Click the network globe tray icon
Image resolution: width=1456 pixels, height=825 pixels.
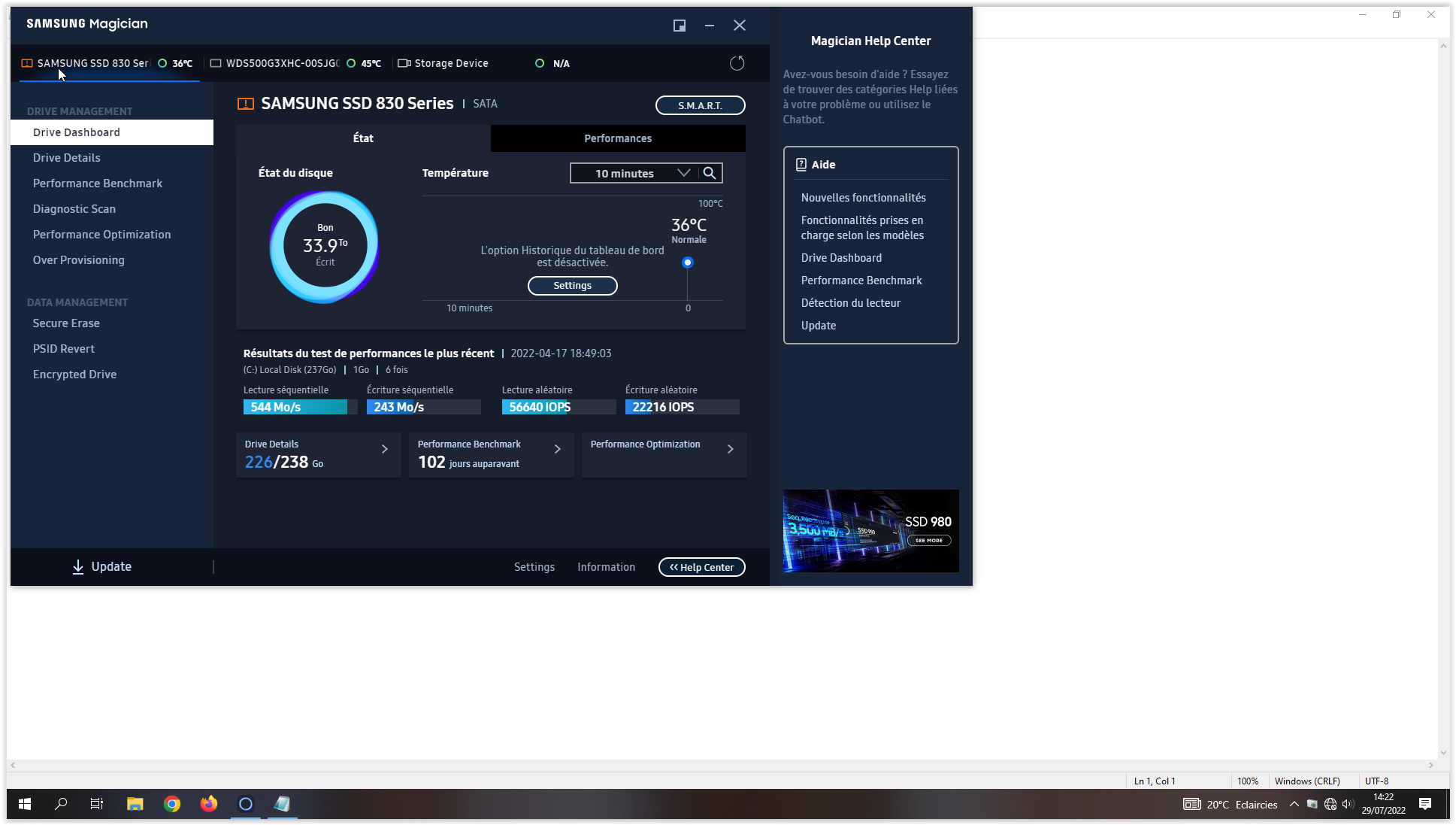point(1330,804)
